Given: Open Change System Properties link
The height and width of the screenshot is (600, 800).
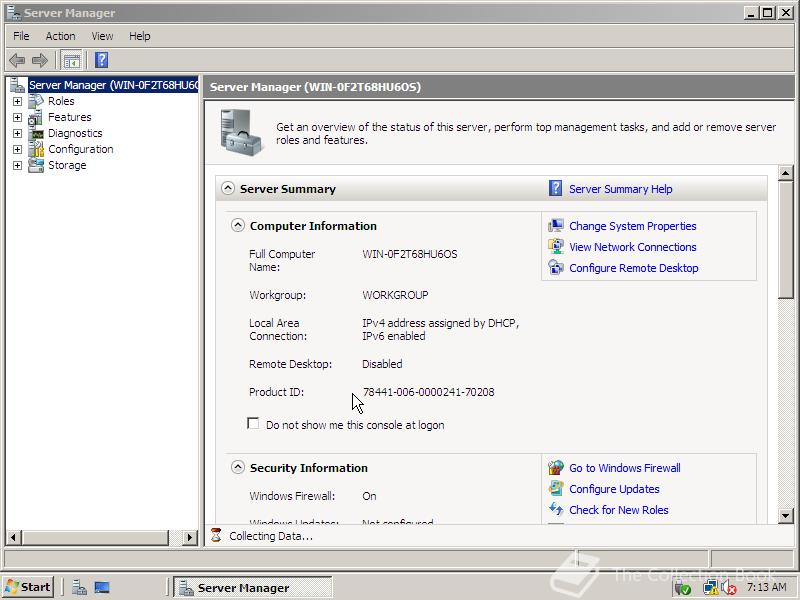Looking at the screenshot, I should (x=633, y=226).
